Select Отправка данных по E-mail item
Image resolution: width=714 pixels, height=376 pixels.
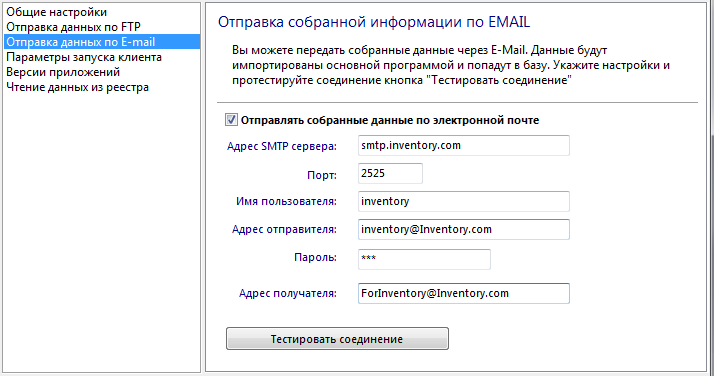pyautogui.click(x=102, y=42)
